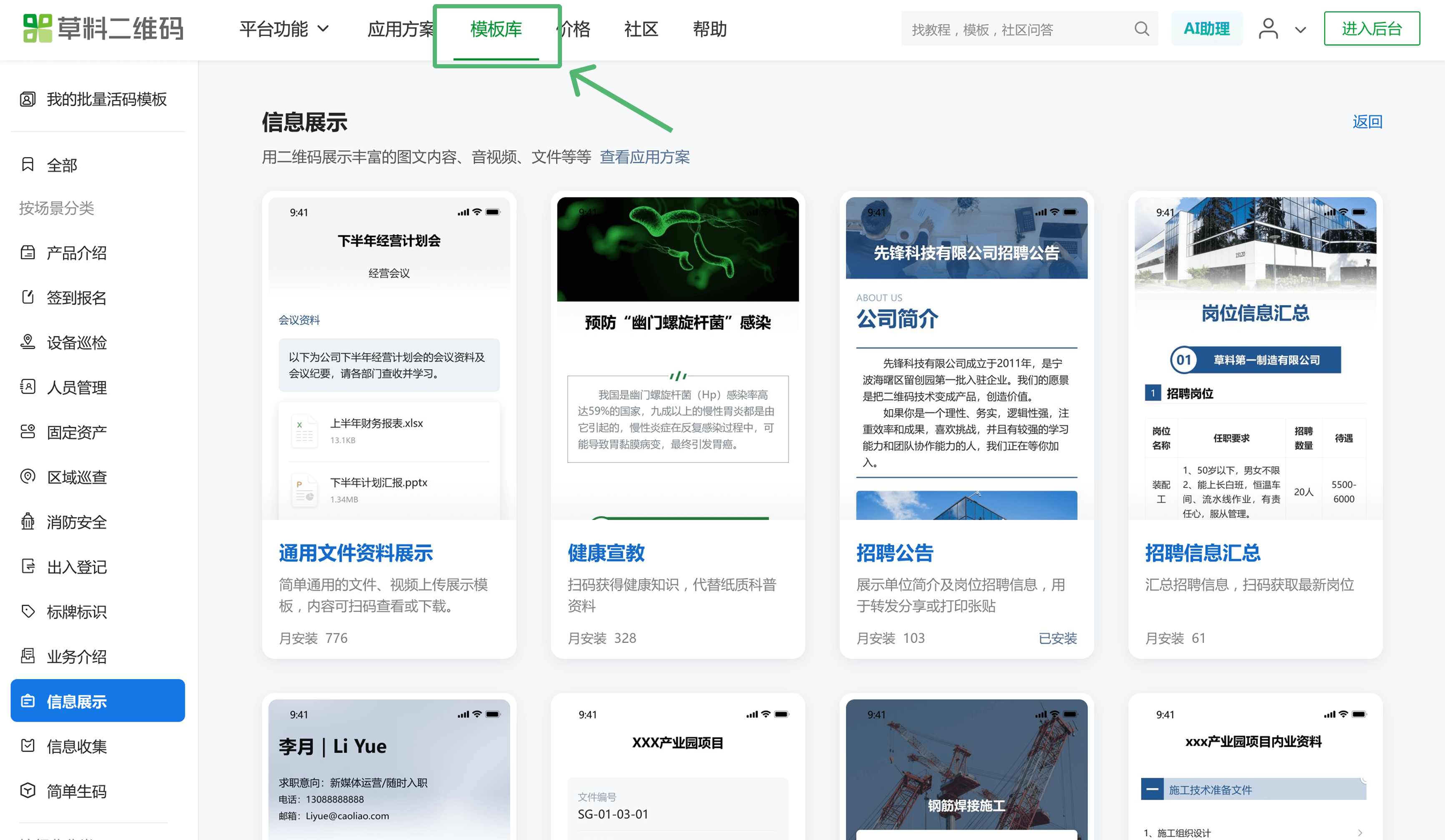Click the 区域巡查 location icon

click(28, 476)
